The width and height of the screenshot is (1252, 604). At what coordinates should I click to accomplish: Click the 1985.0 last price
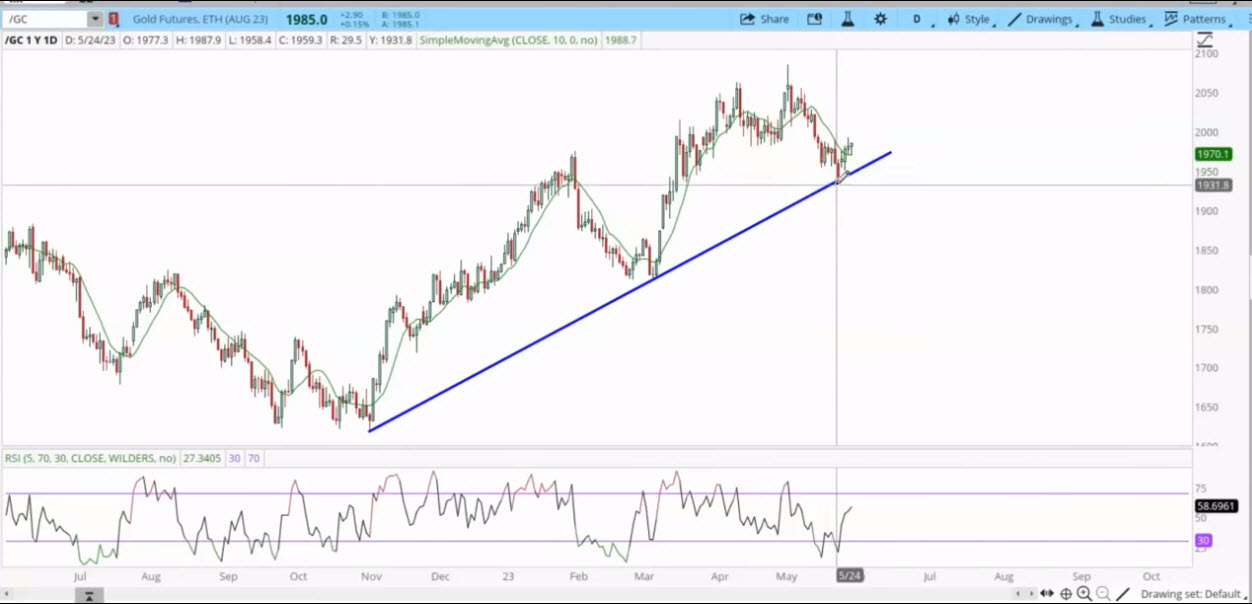(x=306, y=19)
